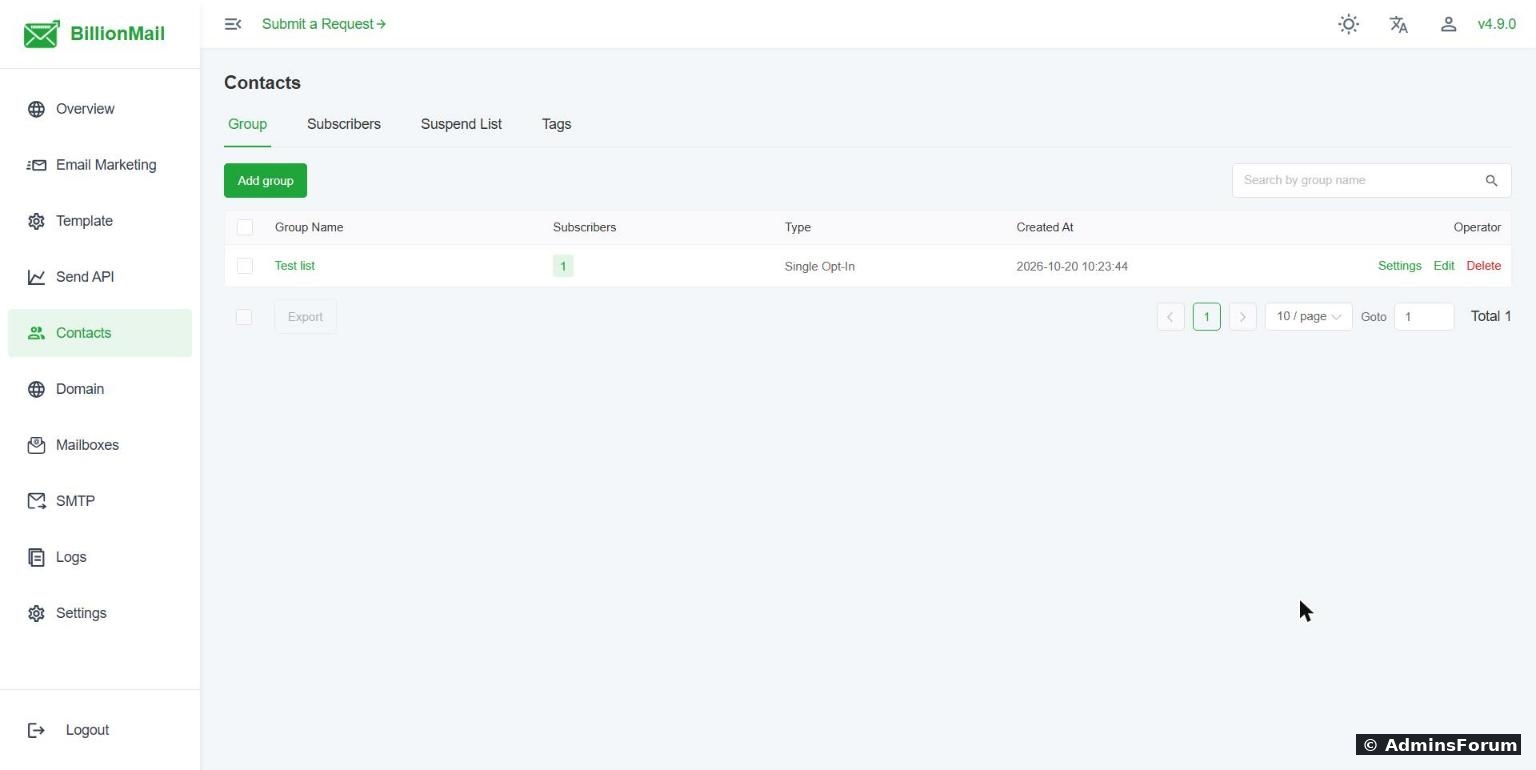Select page 1 in pagination

[x=1206, y=317]
